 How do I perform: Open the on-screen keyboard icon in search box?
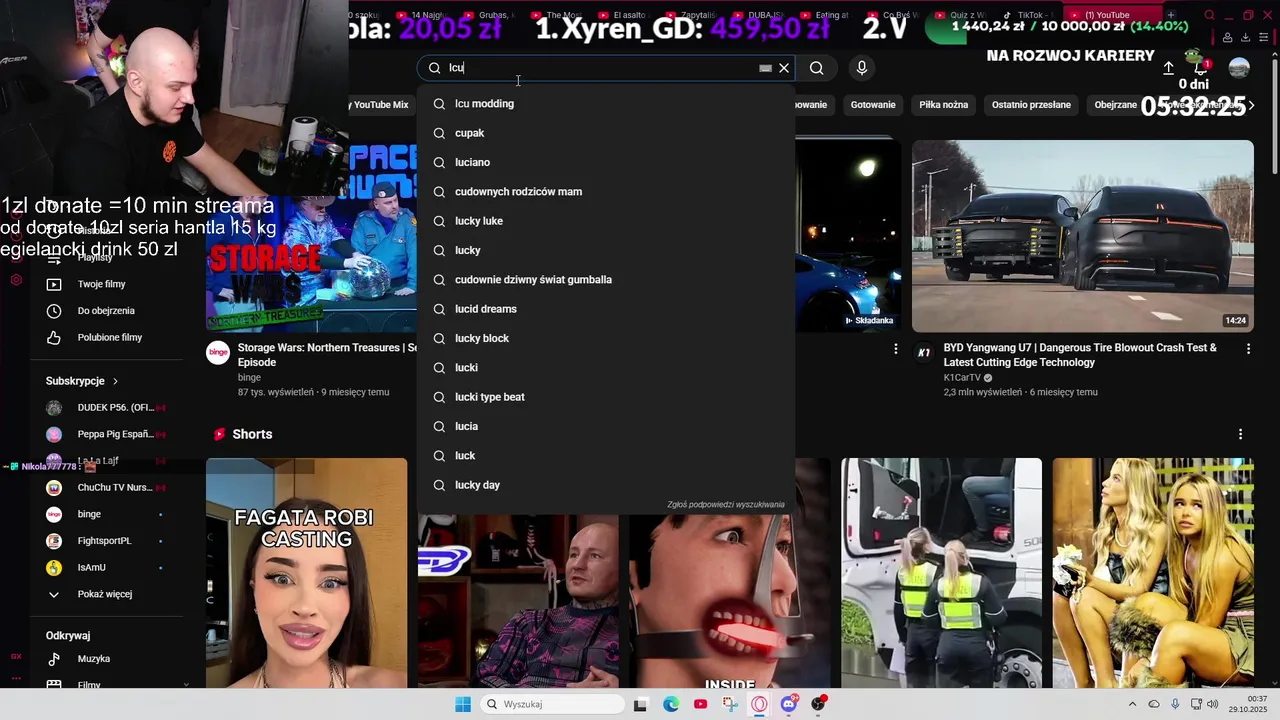coord(765,68)
